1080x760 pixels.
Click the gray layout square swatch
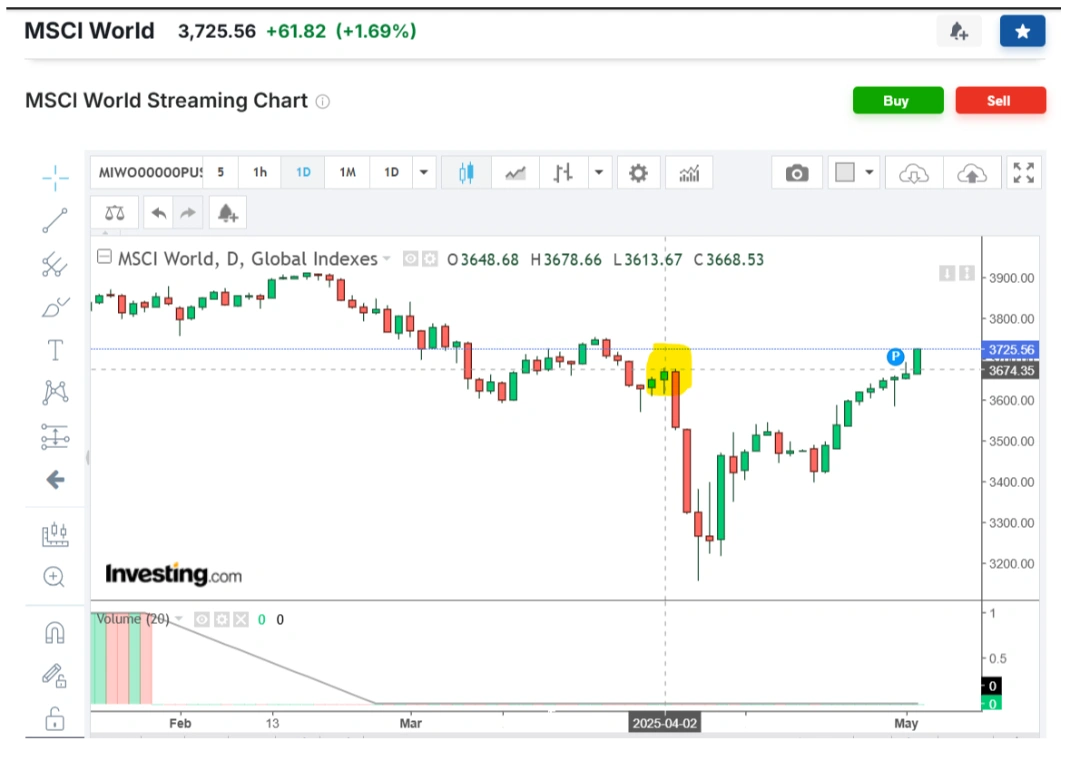pos(845,172)
